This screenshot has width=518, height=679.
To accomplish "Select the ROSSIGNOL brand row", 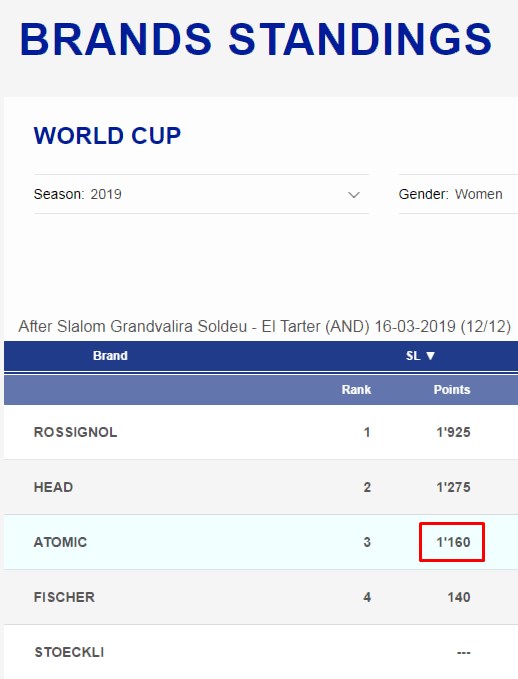I will [x=261, y=432].
